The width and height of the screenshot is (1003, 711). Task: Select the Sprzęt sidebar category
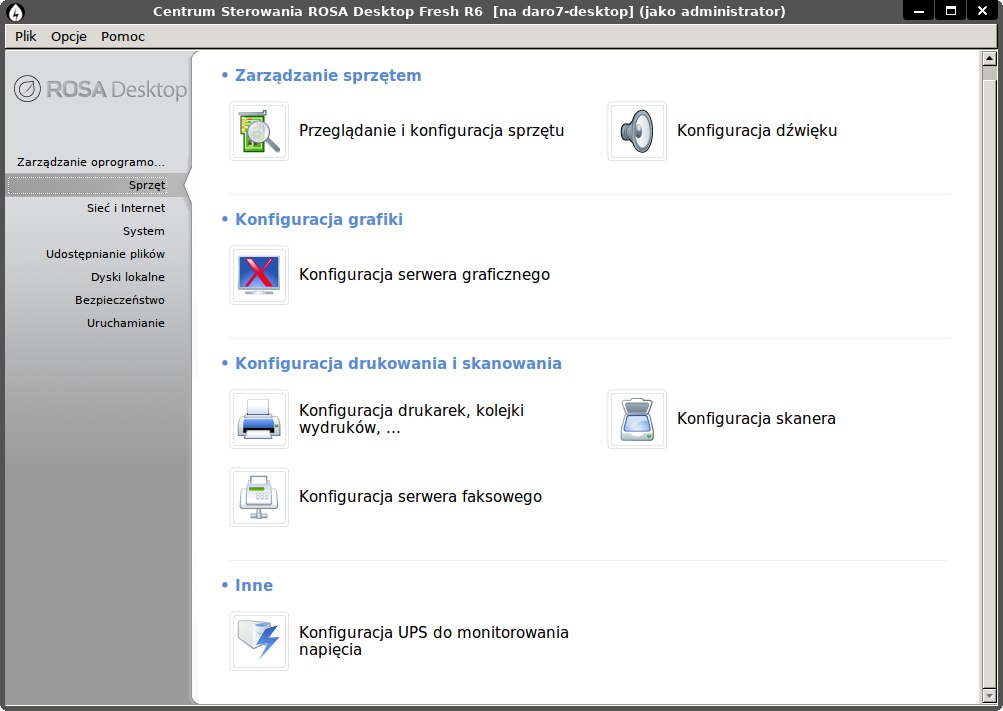[87, 185]
